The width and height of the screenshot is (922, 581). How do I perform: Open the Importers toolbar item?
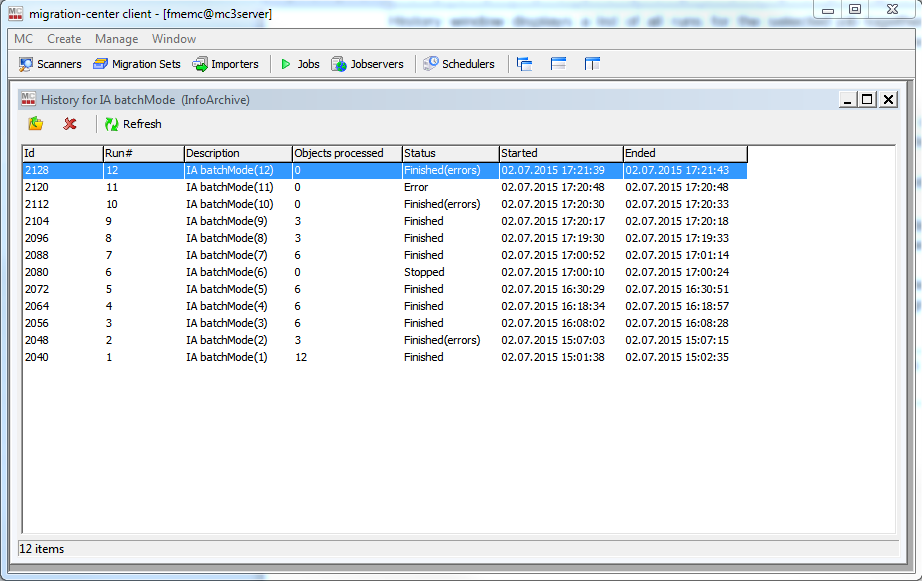[225, 64]
